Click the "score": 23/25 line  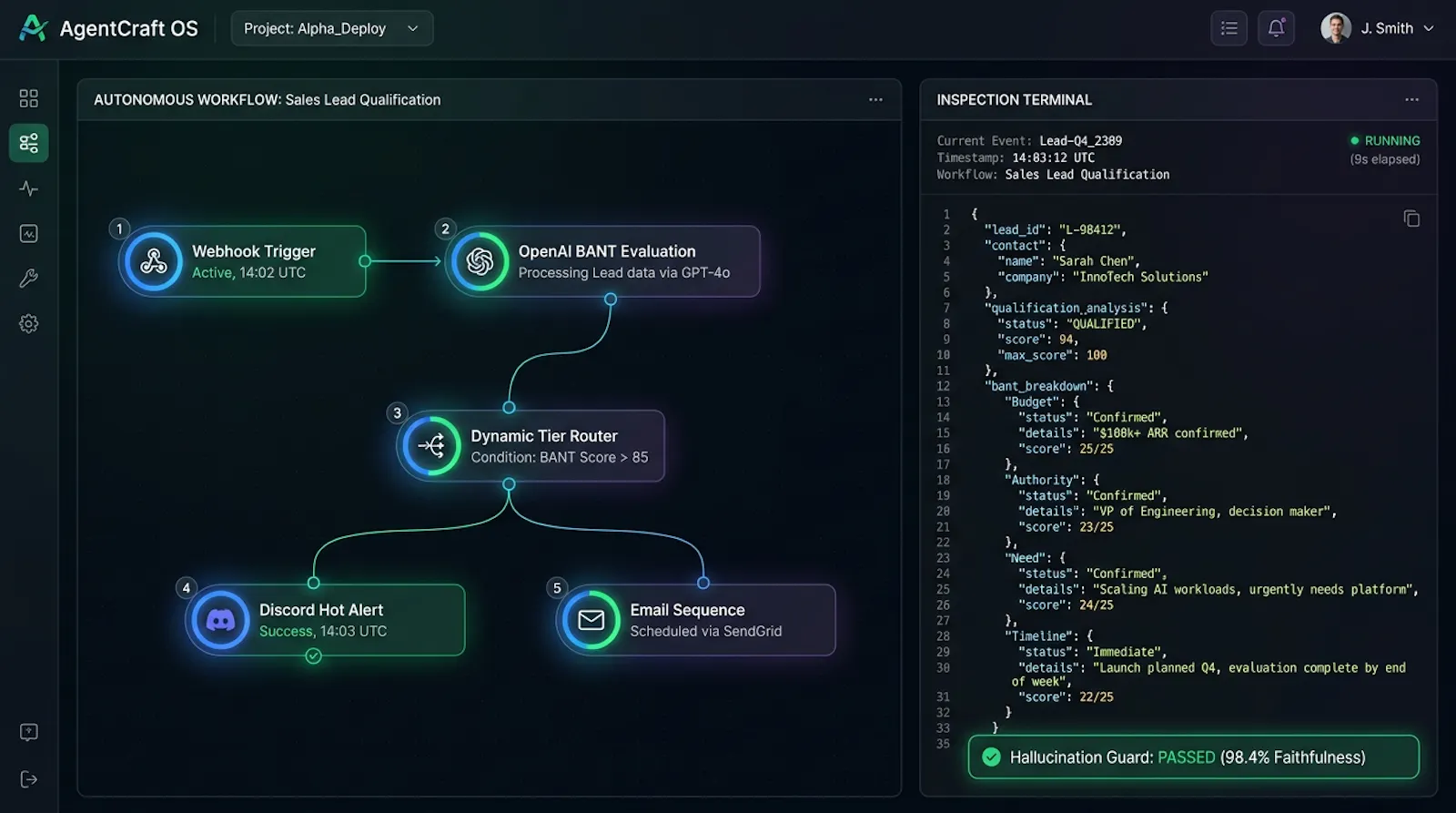[x=1066, y=527]
